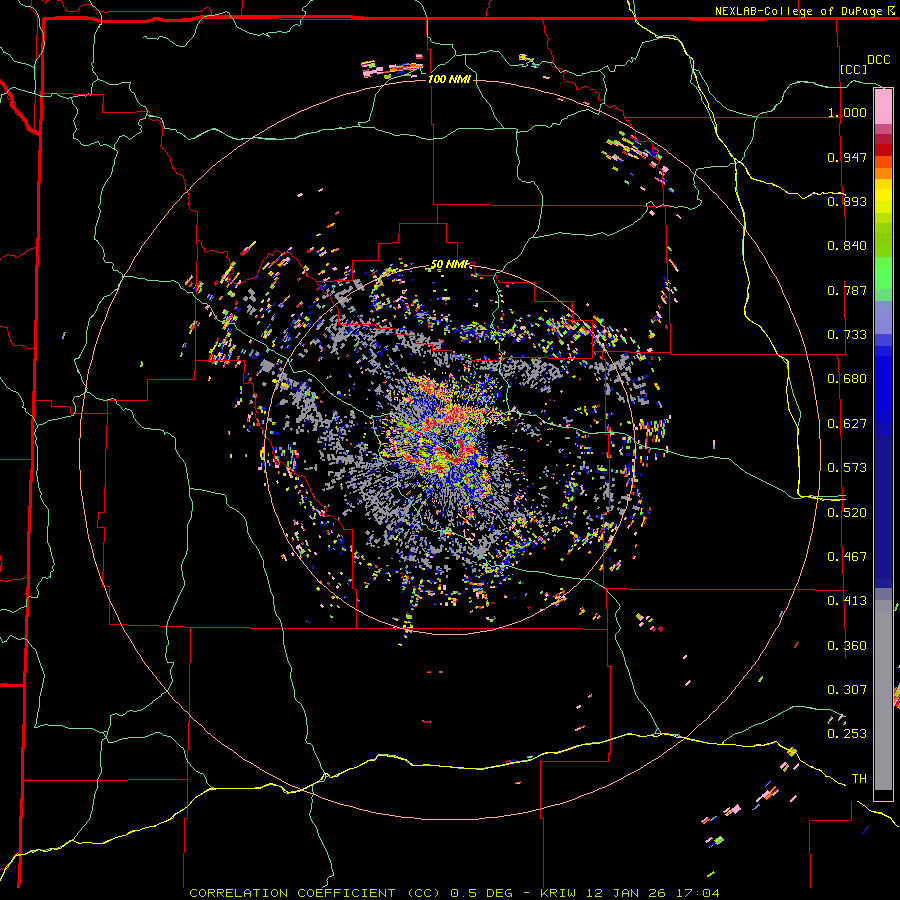
Task: Select the 0.733 value on the scale
Action: coord(847,335)
